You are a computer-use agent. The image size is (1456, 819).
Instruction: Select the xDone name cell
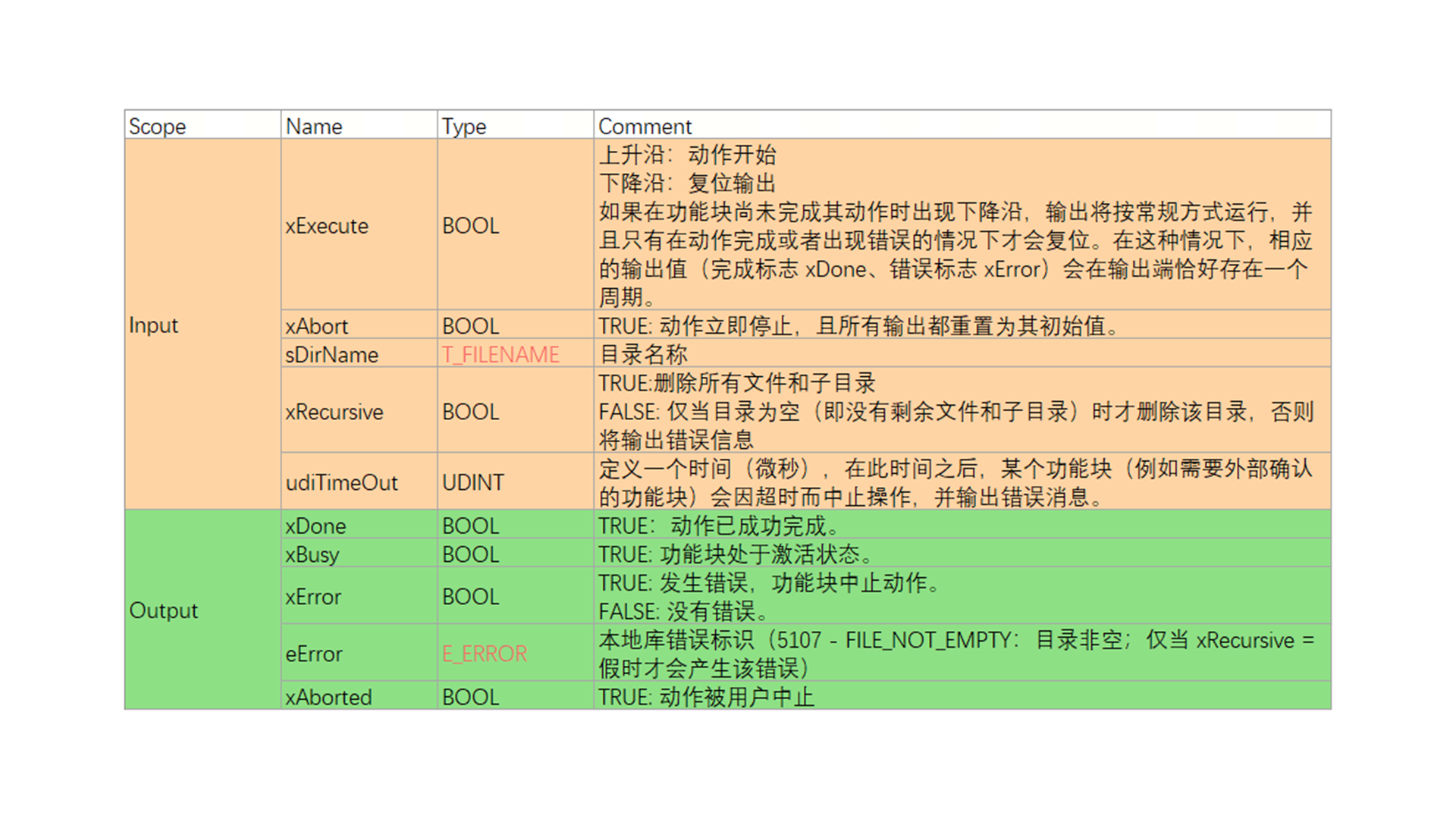pos(315,526)
